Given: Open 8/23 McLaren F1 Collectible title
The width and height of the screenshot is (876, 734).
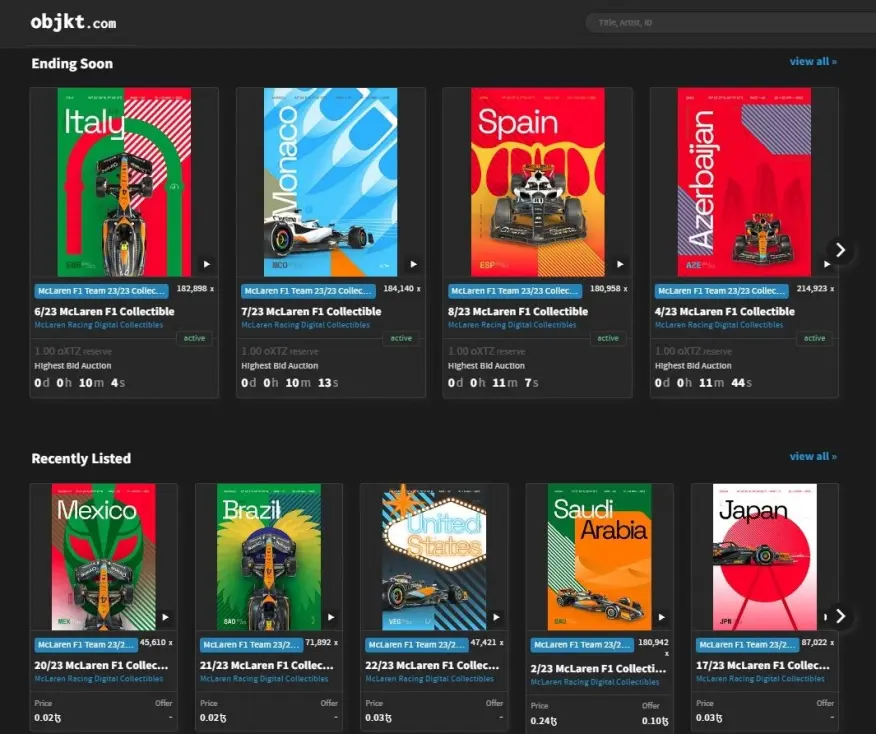Looking at the screenshot, I should (518, 311).
